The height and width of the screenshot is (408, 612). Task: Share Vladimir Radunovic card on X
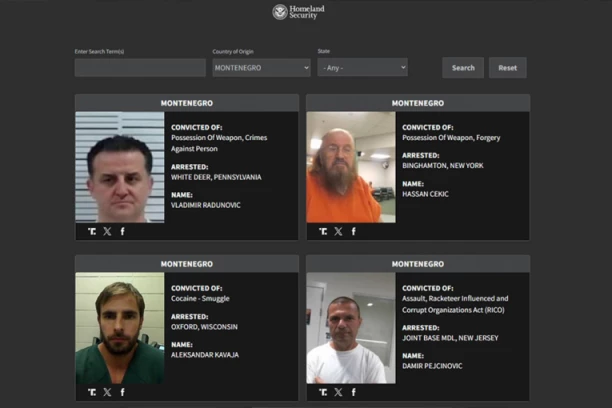click(x=107, y=231)
